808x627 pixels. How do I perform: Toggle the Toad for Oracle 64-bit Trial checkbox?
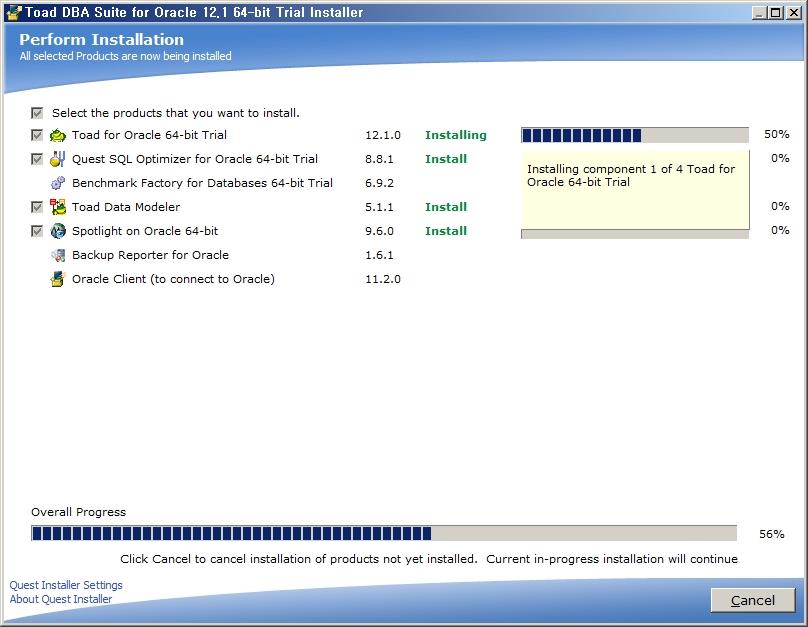coord(37,135)
